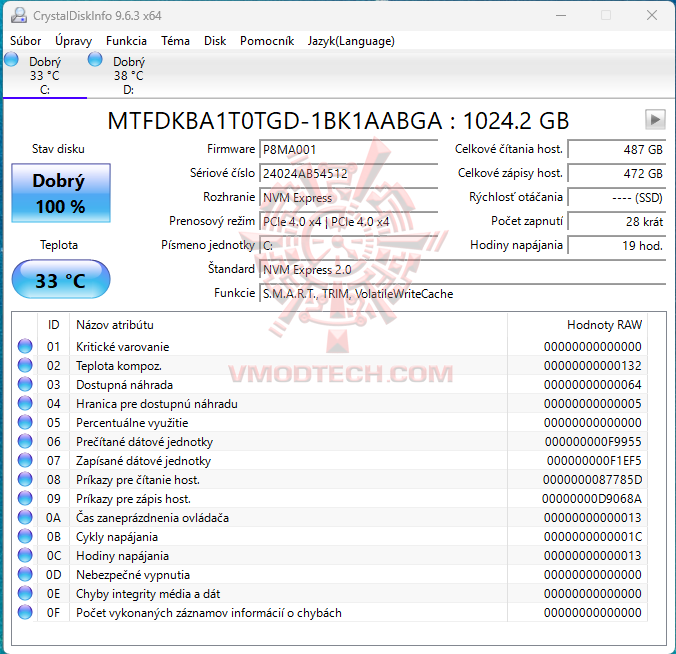Select the C: drive tab
The image size is (676, 654).
coord(45,75)
